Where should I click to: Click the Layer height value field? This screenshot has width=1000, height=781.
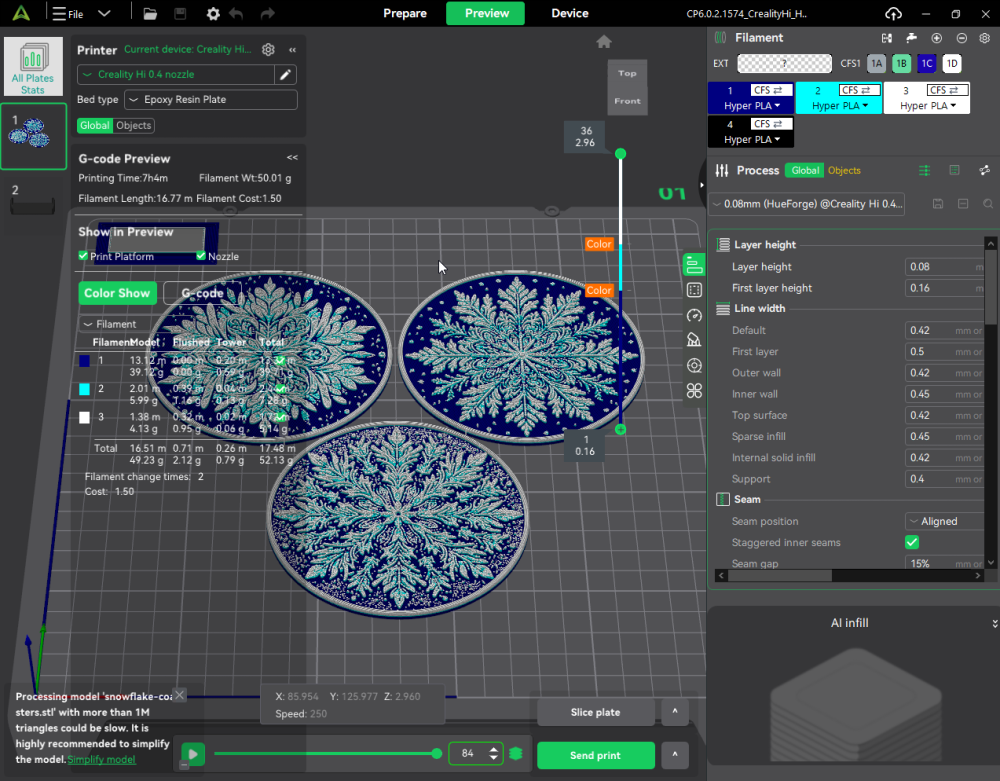point(944,266)
